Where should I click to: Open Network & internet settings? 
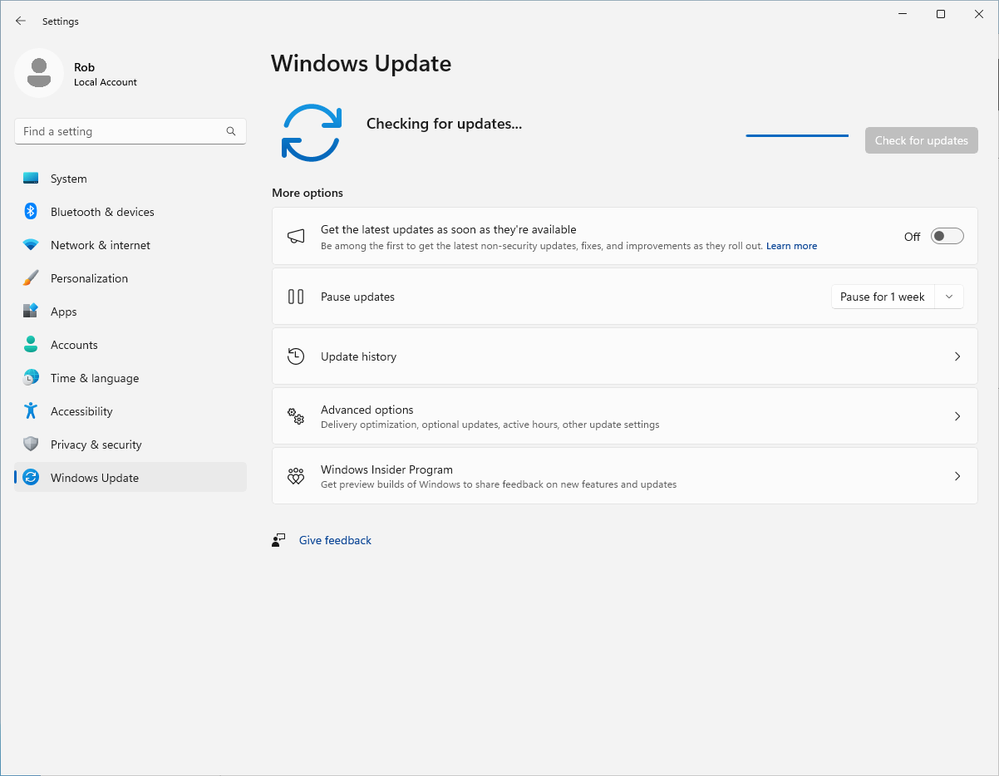pyautogui.click(x=130, y=245)
